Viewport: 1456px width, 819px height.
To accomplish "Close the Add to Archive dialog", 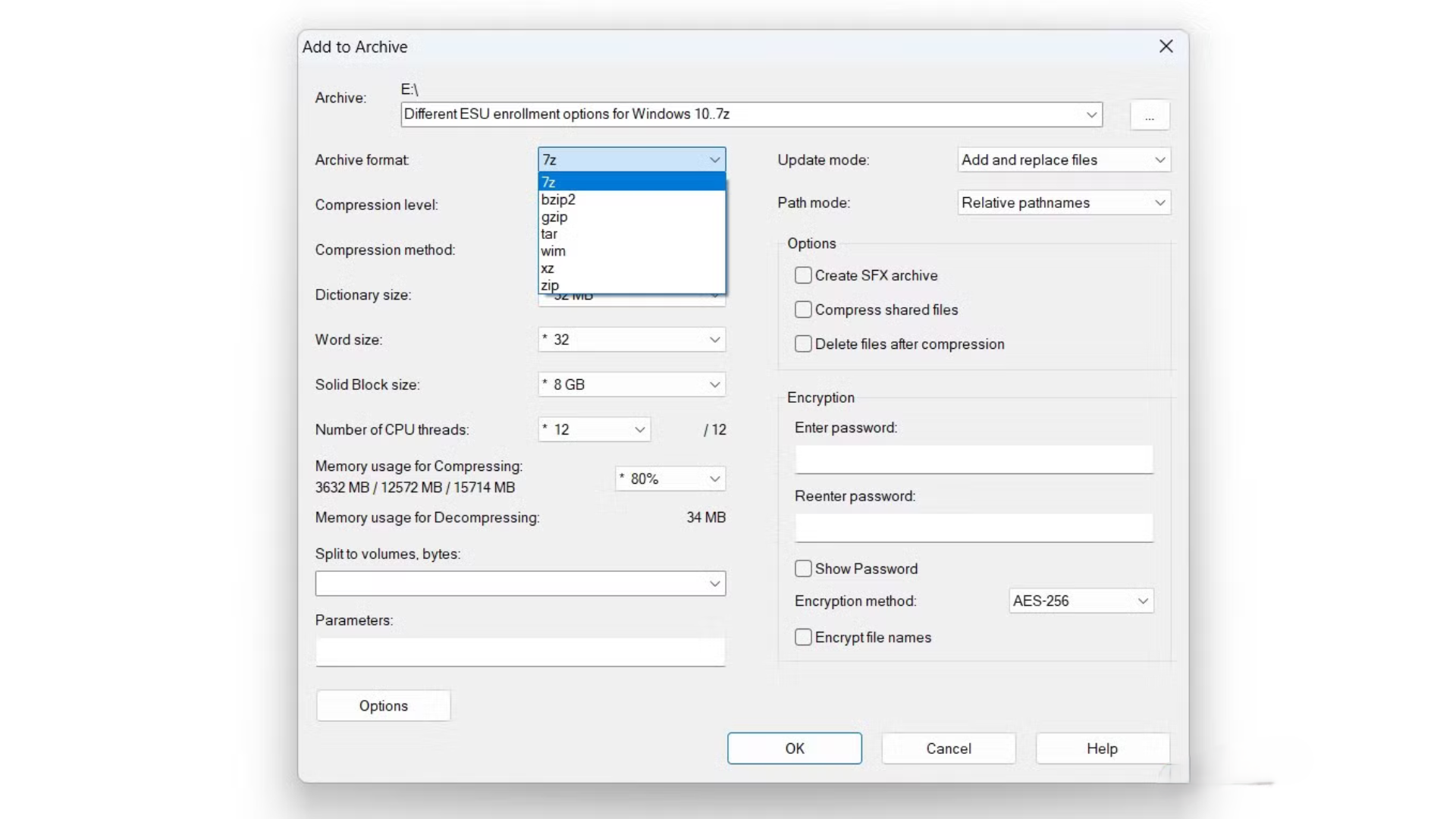I will tap(1166, 46).
